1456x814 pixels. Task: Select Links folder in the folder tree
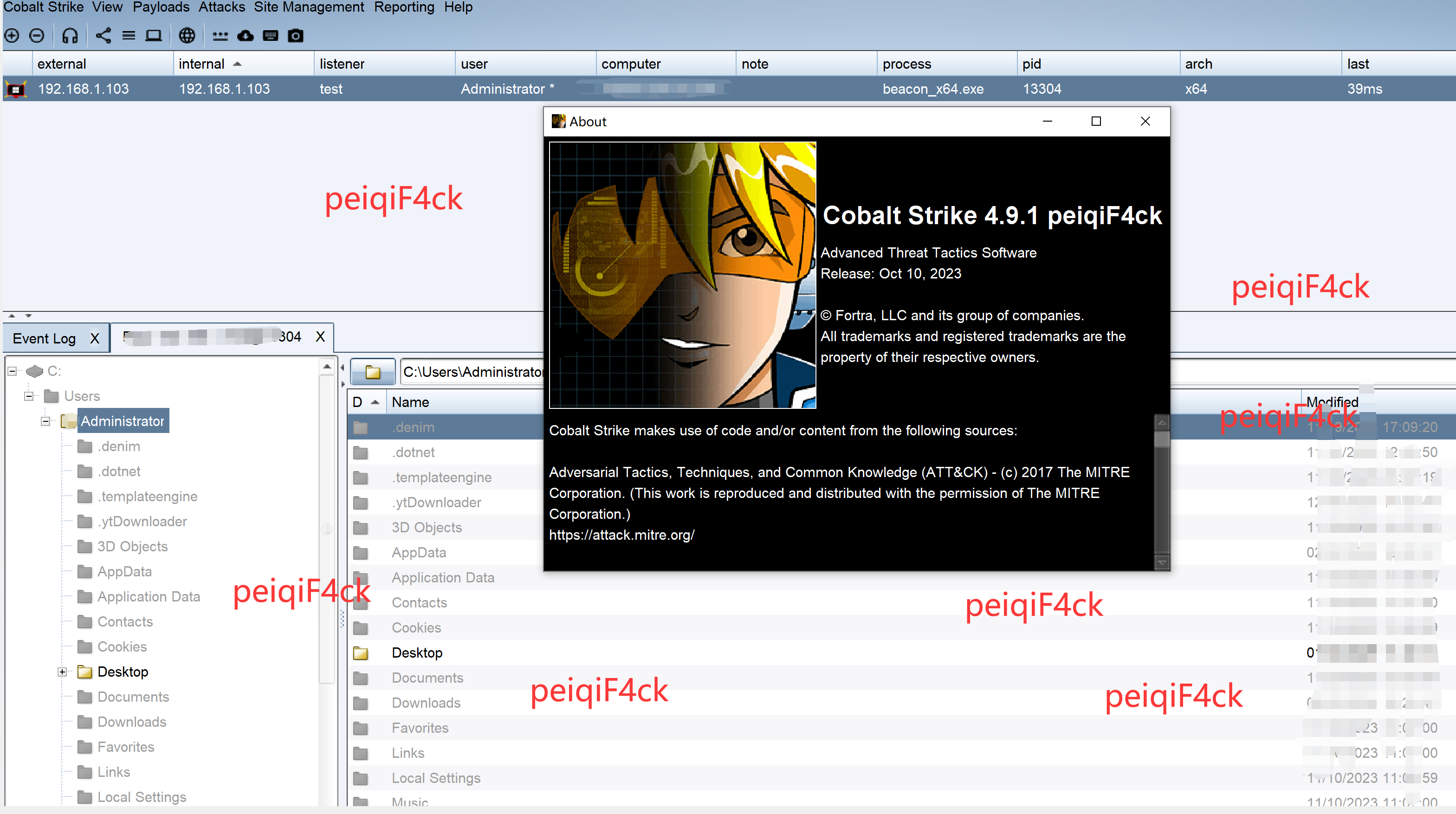(x=114, y=772)
